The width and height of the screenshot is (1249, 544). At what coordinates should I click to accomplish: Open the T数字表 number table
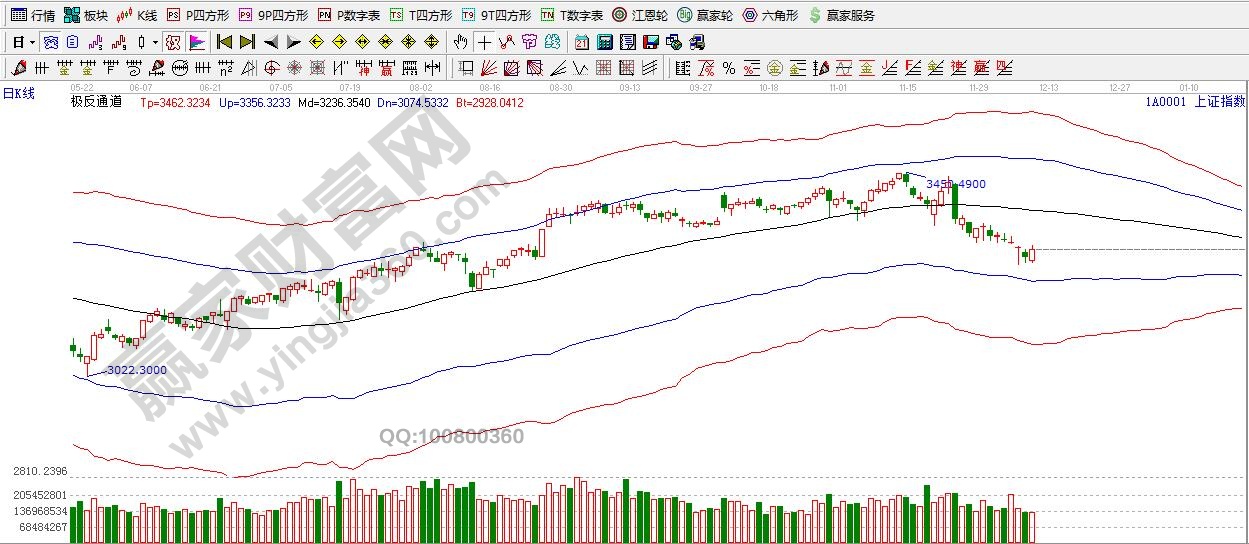pyautogui.click(x=572, y=15)
